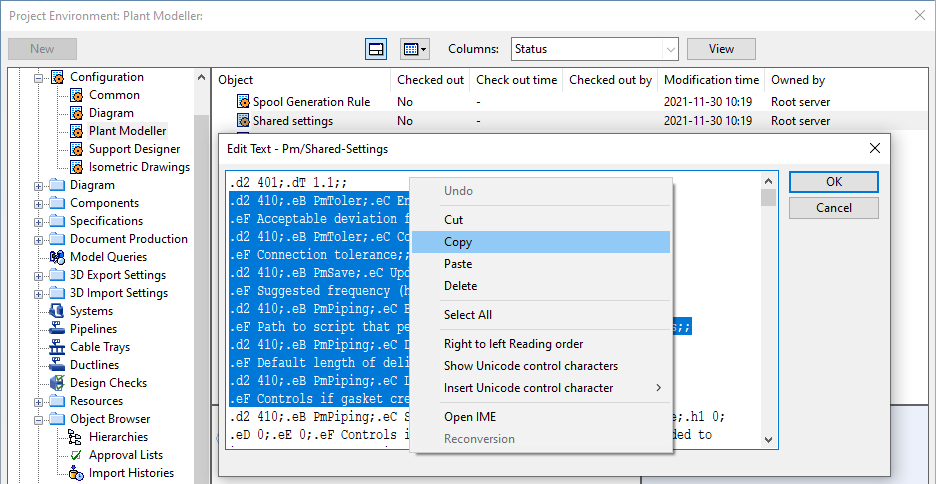936x484 pixels.
Task: Open the Columns Status dropdown
Action: click(x=670, y=49)
